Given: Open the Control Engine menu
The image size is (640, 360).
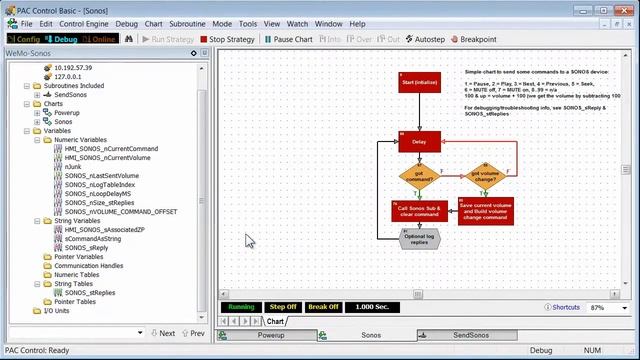Looking at the screenshot, I should [84, 24].
